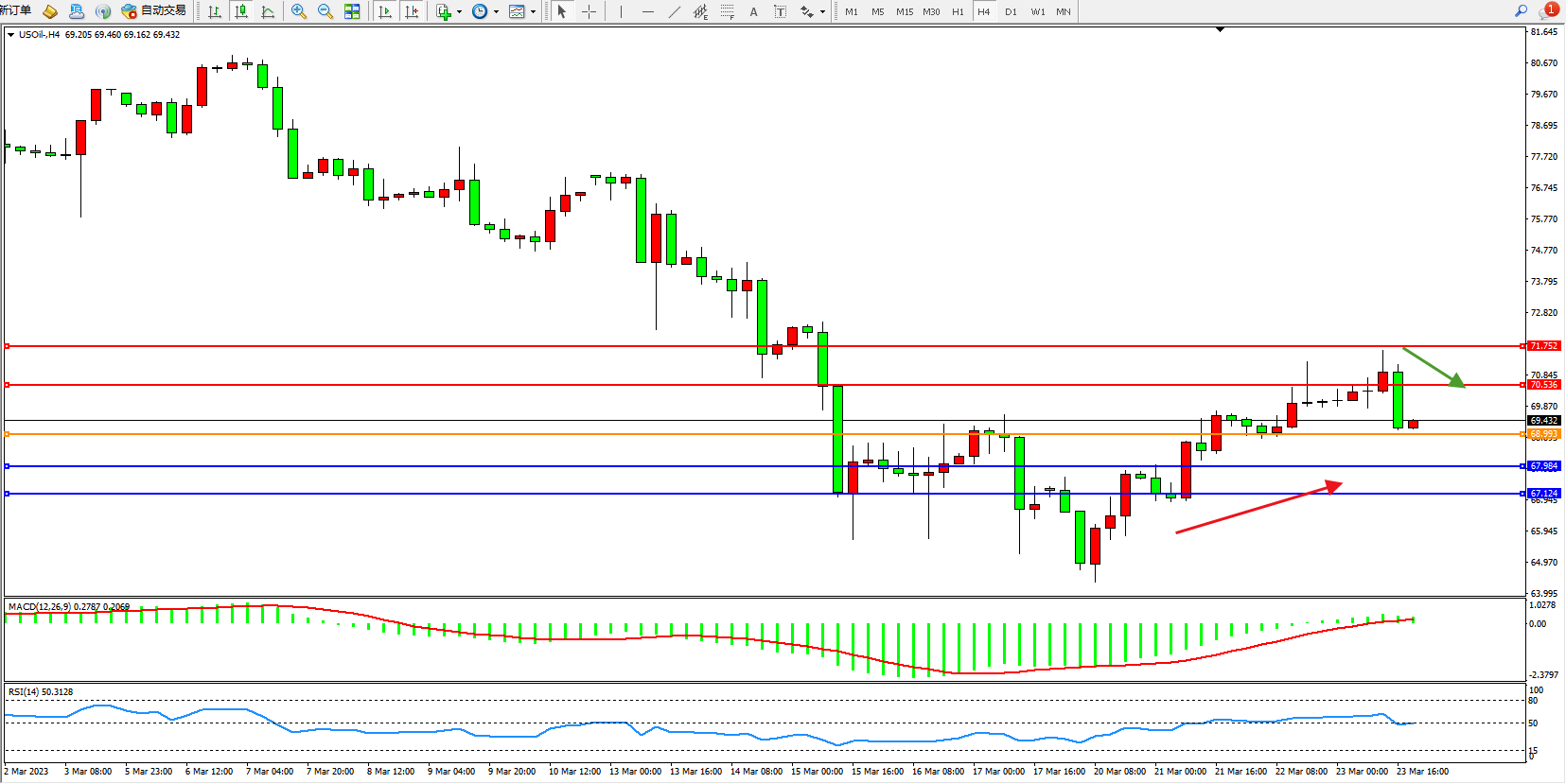Toggle chart shift button
Viewport: 1566px width, 784px height.
412,11
